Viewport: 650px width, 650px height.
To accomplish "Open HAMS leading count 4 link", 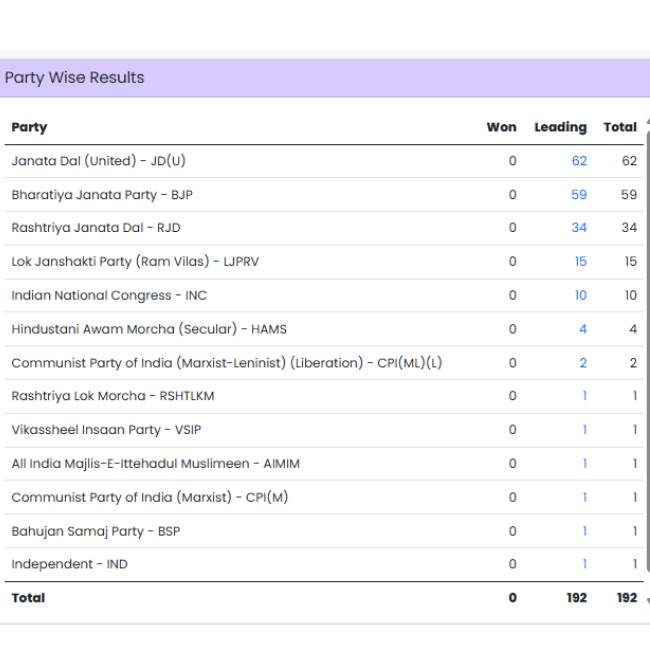I will coord(583,329).
